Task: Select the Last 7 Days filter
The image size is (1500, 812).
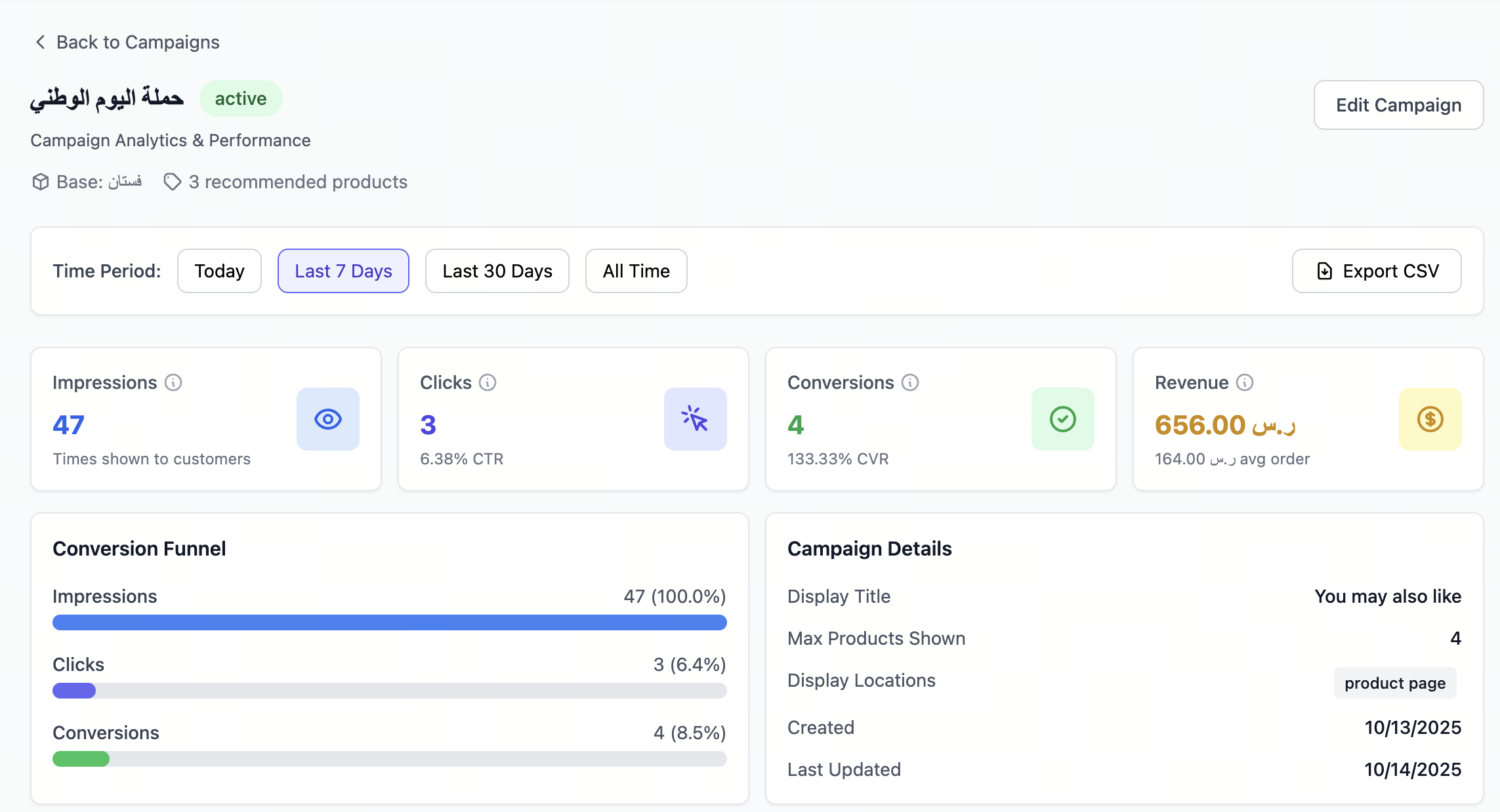Action: pyautogui.click(x=343, y=271)
